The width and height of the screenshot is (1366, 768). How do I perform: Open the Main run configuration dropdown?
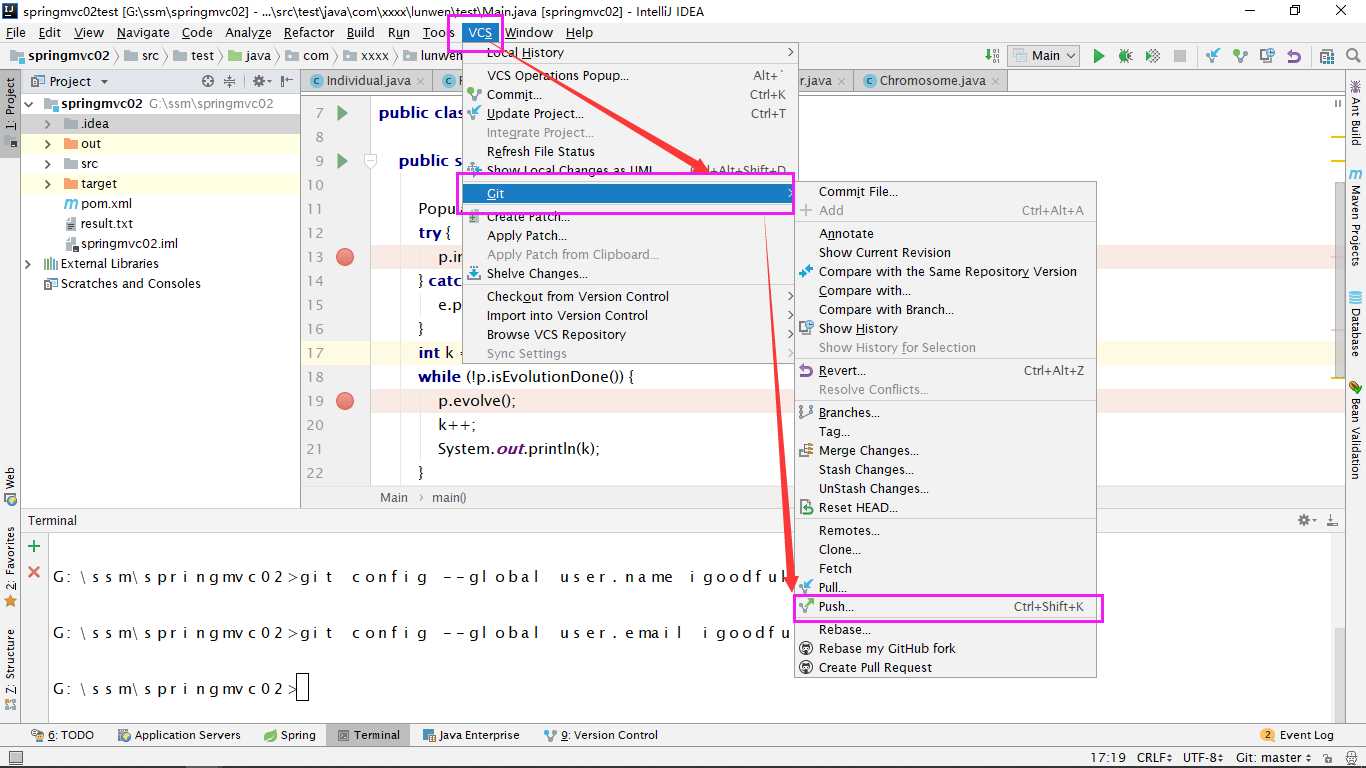(x=1044, y=56)
